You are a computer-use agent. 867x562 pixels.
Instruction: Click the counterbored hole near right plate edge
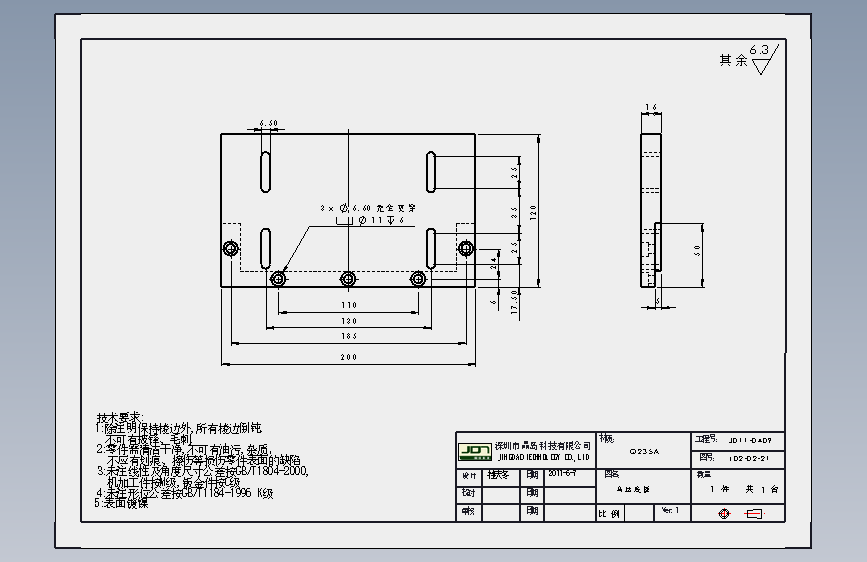click(x=466, y=248)
